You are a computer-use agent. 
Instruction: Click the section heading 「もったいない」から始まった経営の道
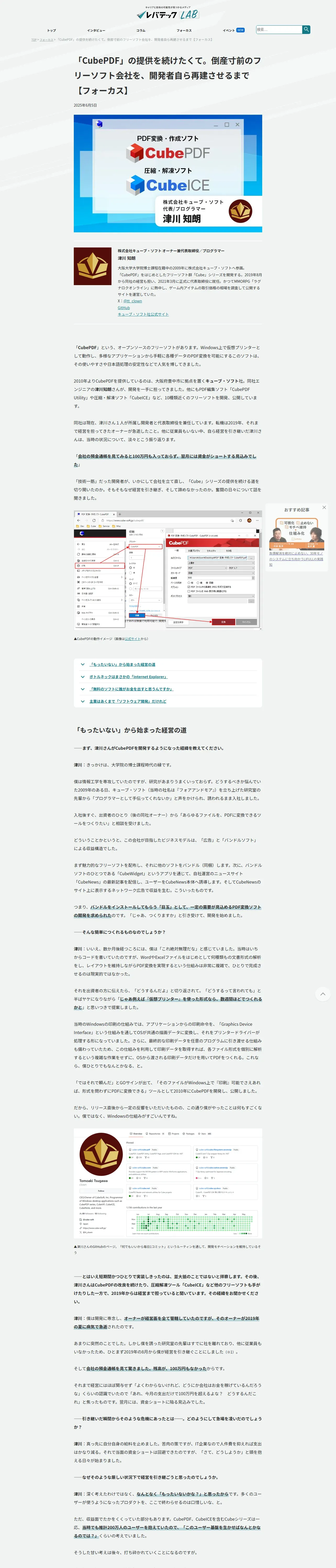(x=131, y=730)
